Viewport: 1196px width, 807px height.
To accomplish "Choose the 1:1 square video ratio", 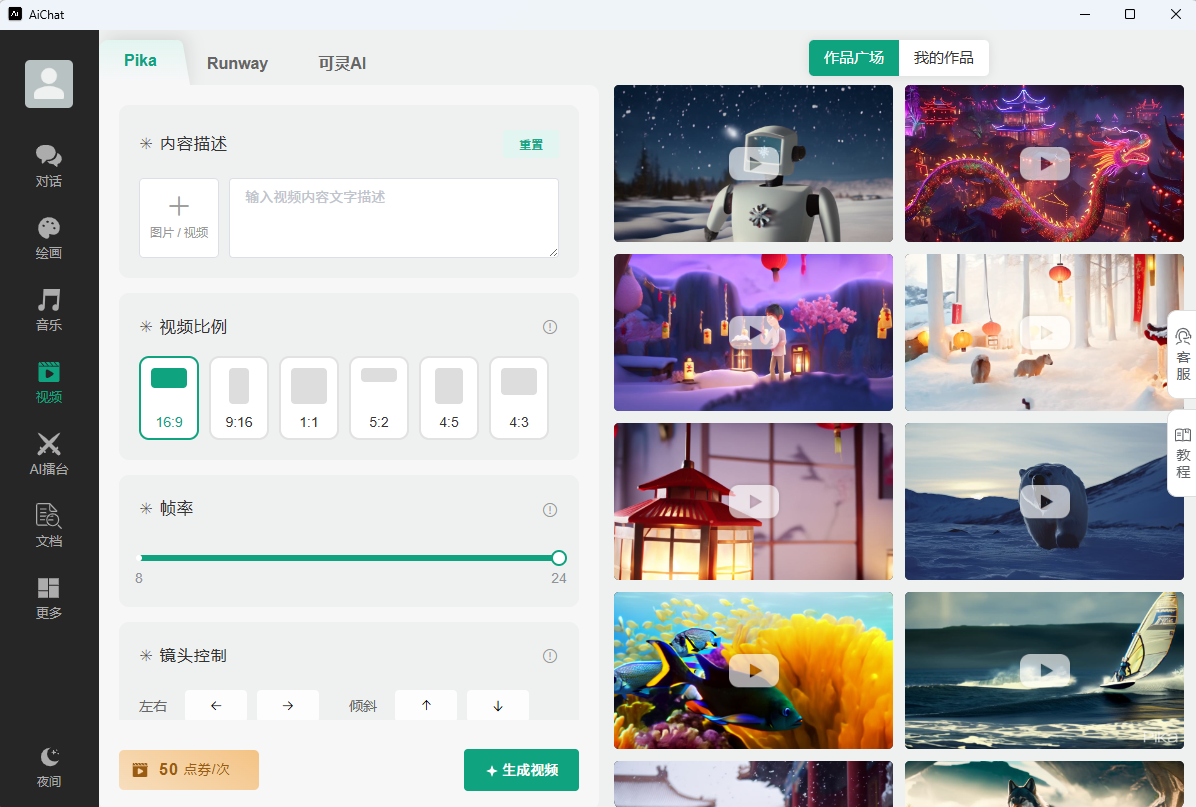I will point(309,398).
